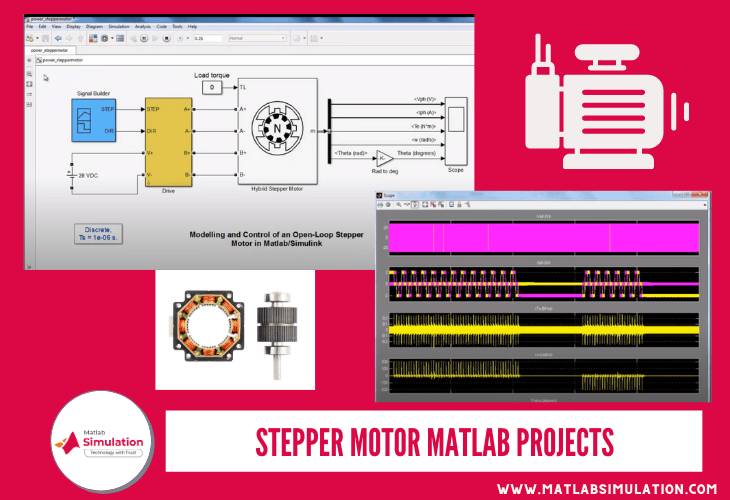This screenshot has height=500, width=730.
Task: Click the Scope toolbar dock arrow
Action: pos(704,205)
